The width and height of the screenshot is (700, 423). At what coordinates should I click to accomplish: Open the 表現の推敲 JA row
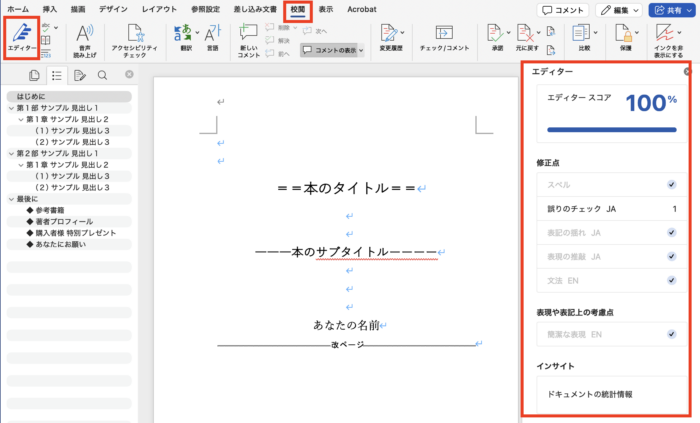(x=612, y=257)
